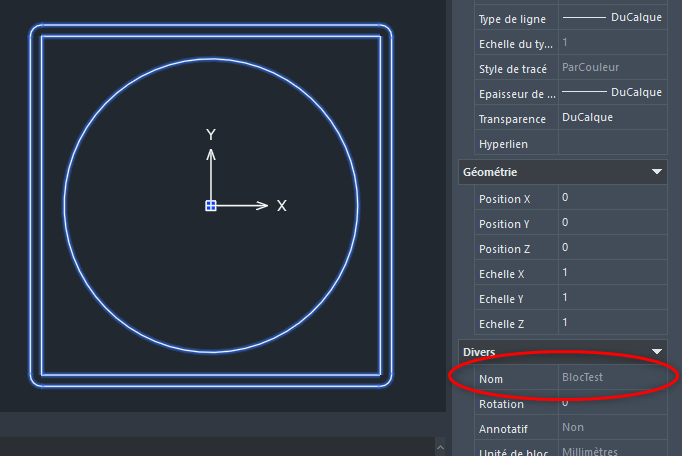The width and height of the screenshot is (682, 456).
Task: Click the blue grip at the block origin
Action: coord(211,205)
